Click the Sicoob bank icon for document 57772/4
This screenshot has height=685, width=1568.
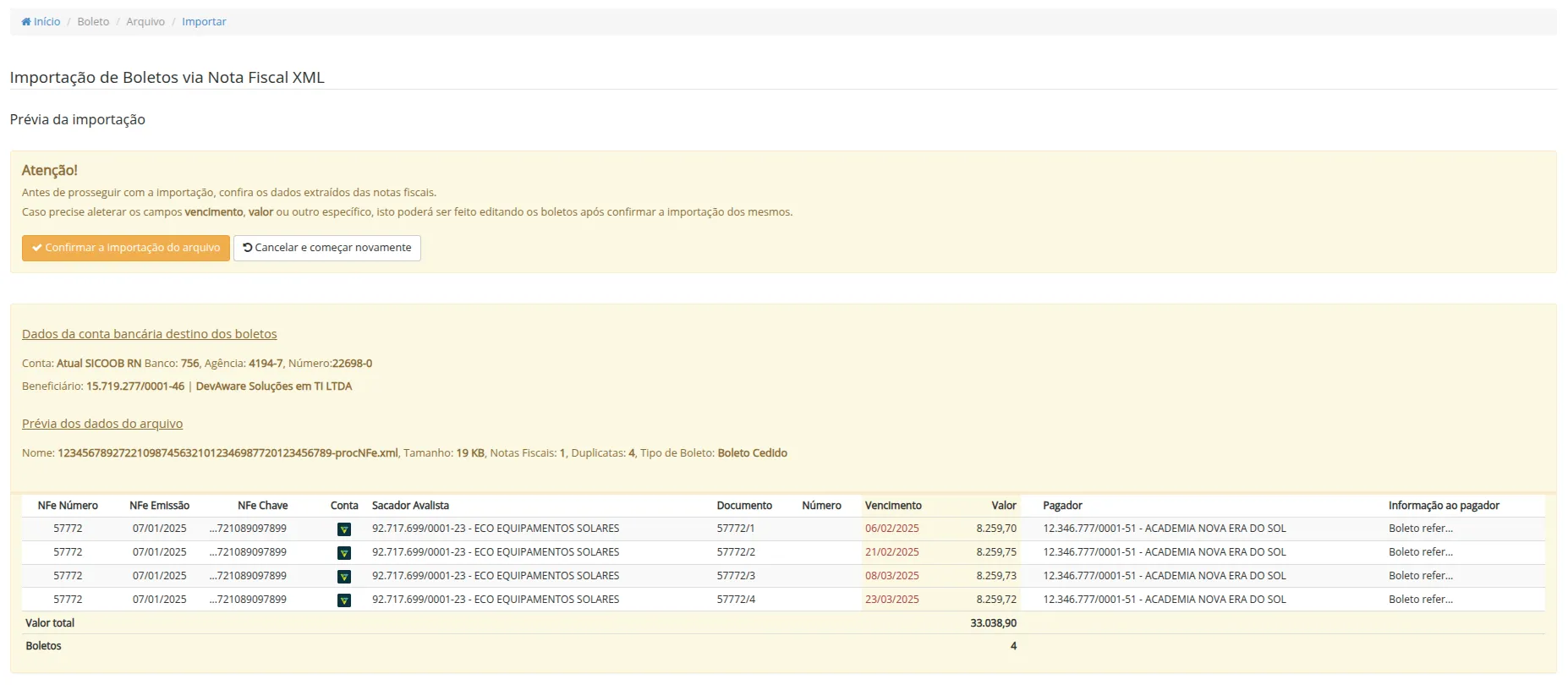click(x=343, y=600)
